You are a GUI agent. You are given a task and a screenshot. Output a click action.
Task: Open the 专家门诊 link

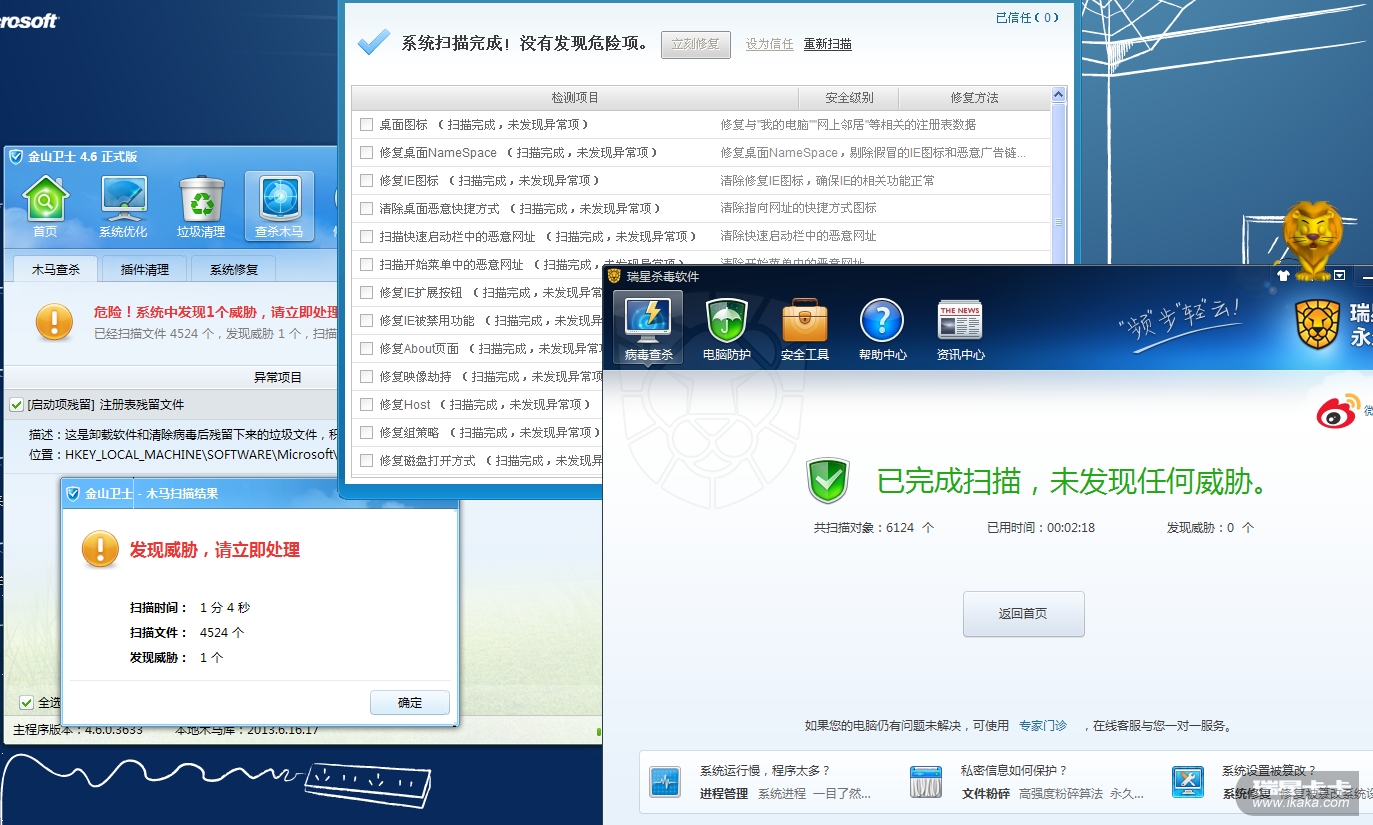tap(1043, 726)
